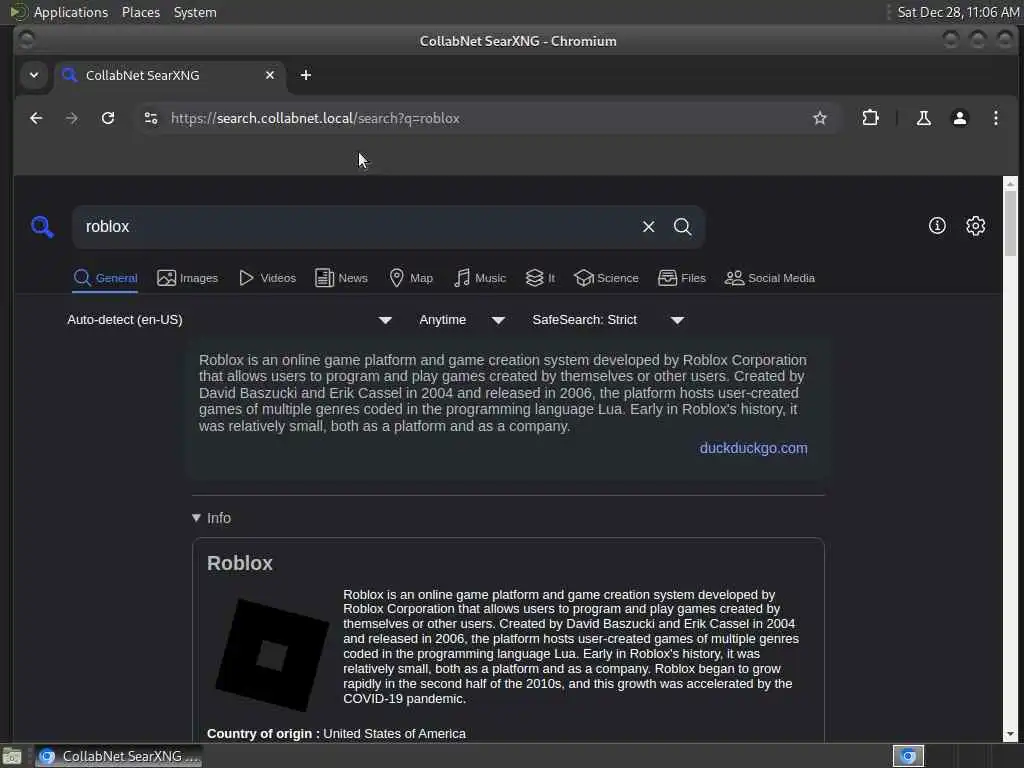
Task: Click the page vertical scrollbar thumb
Action: (x=1010, y=223)
